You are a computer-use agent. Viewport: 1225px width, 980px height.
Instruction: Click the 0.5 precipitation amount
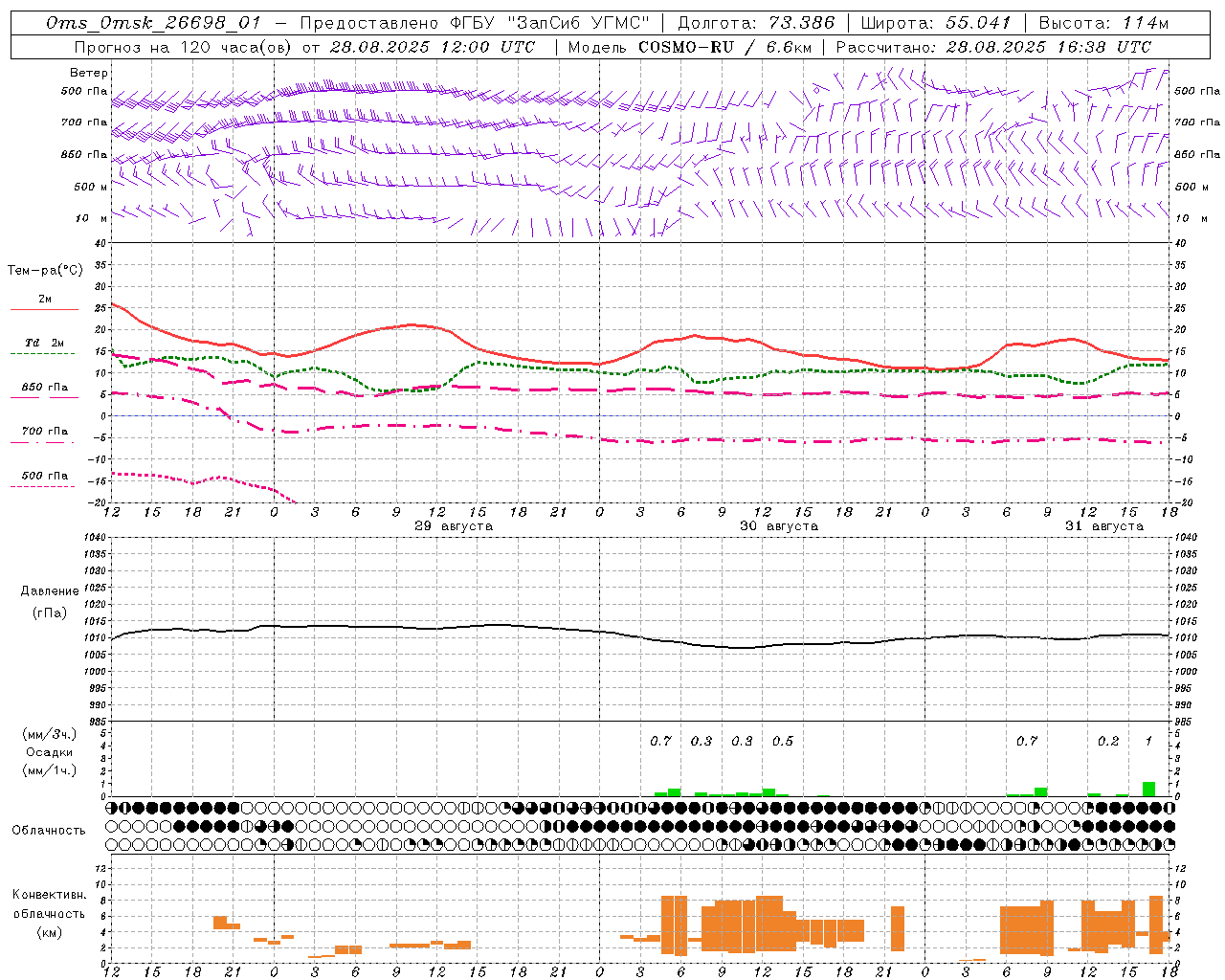point(783,741)
